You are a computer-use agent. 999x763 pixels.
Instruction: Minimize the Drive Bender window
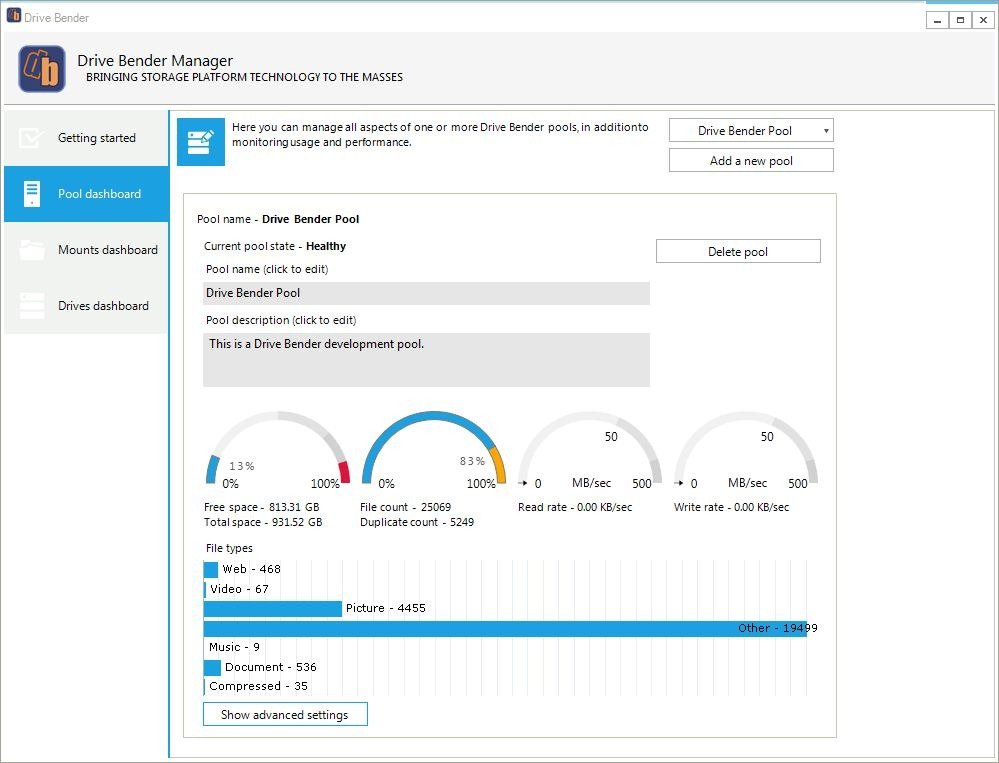tap(937, 20)
